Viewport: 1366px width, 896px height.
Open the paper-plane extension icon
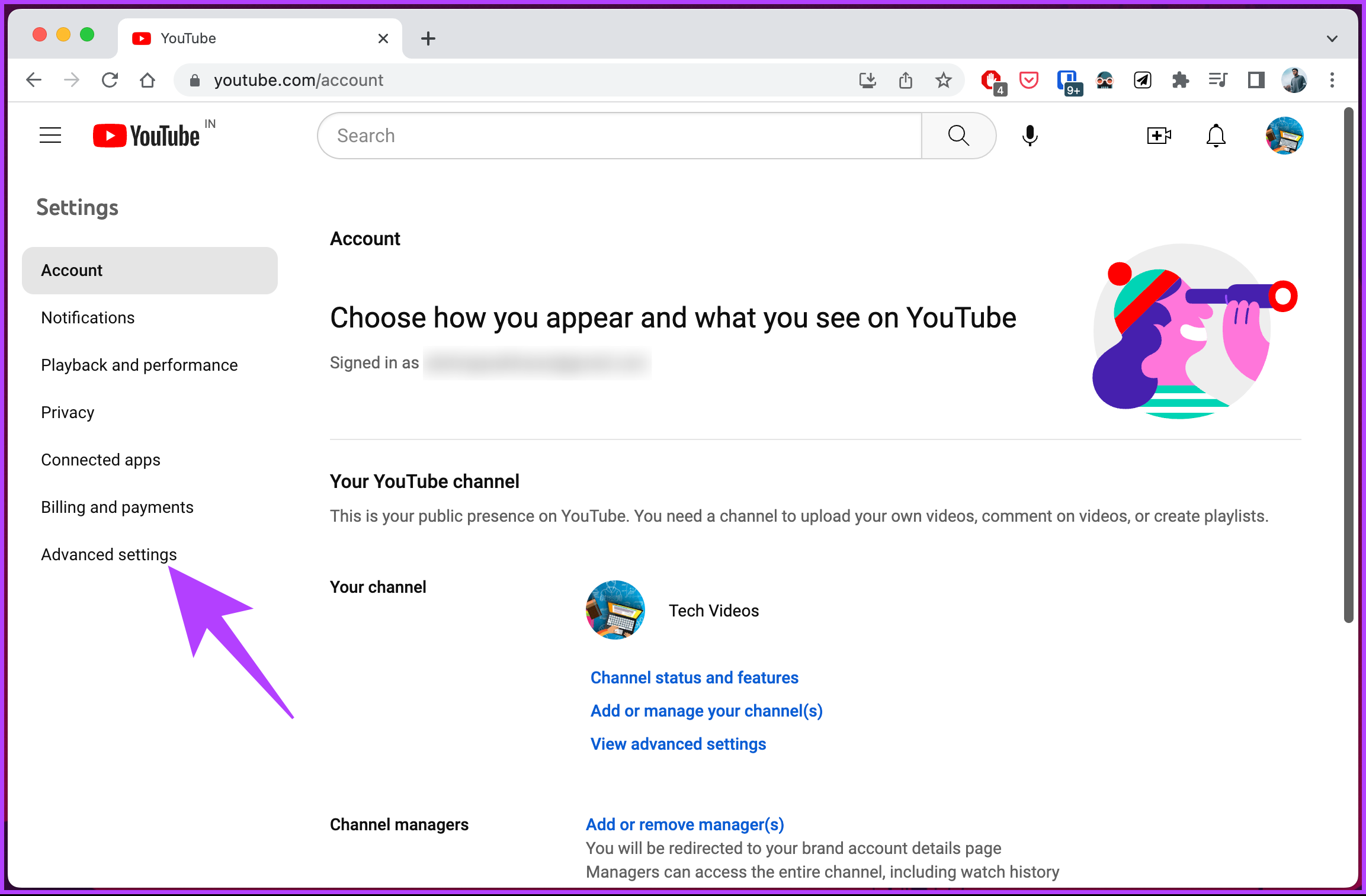1143,80
